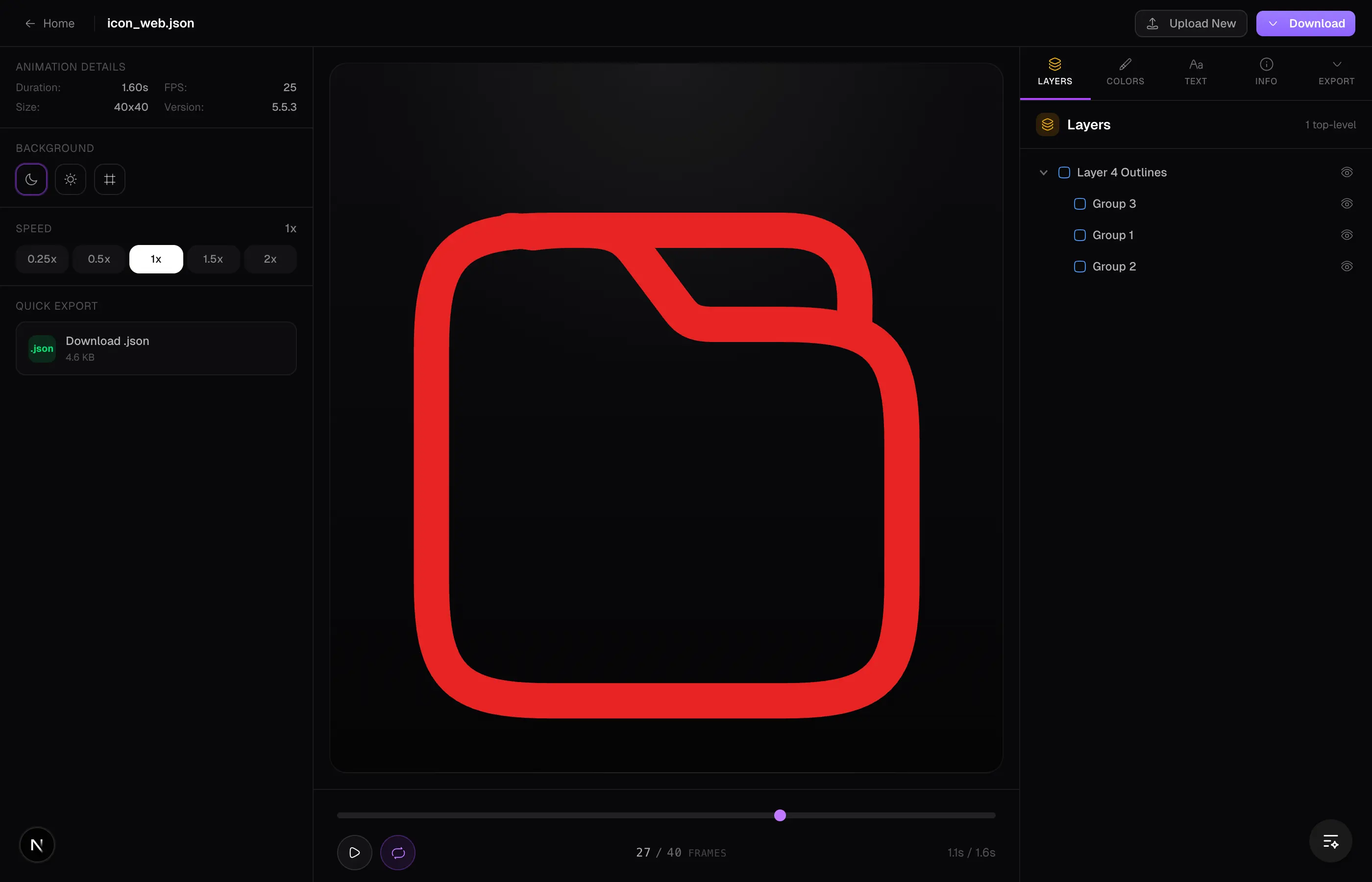Click the N logo badge
This screenshot has height=882, width=1372.
click(x=37, y=845)
